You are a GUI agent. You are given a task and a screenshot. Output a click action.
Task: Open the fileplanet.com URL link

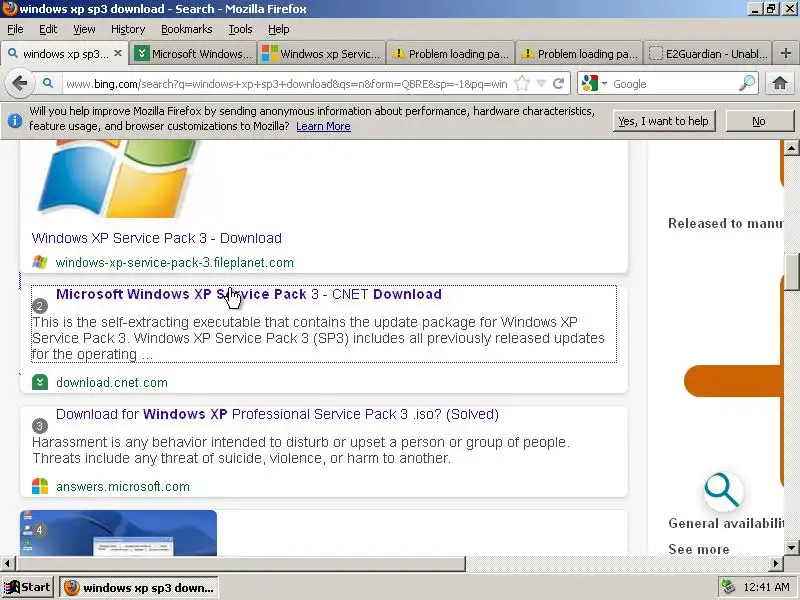[x=174, y=263]
